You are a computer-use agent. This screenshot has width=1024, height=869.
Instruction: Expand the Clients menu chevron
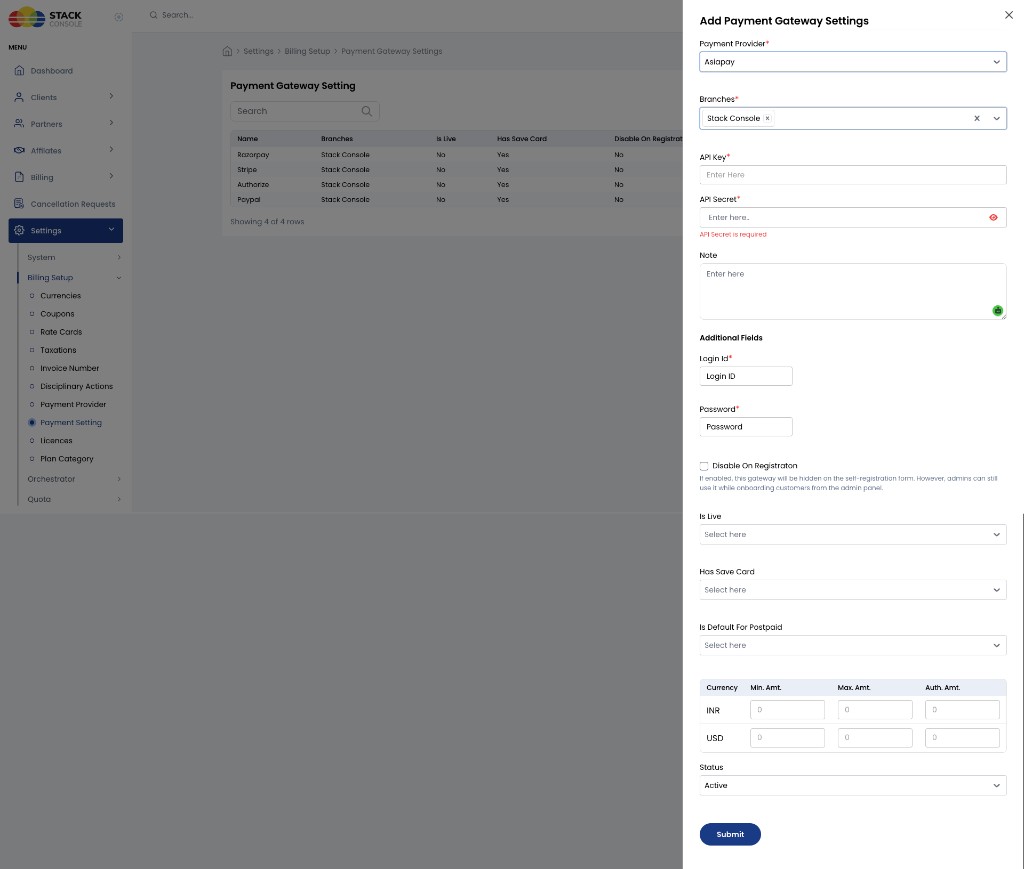pyautogui.click(x=111, y=97)
